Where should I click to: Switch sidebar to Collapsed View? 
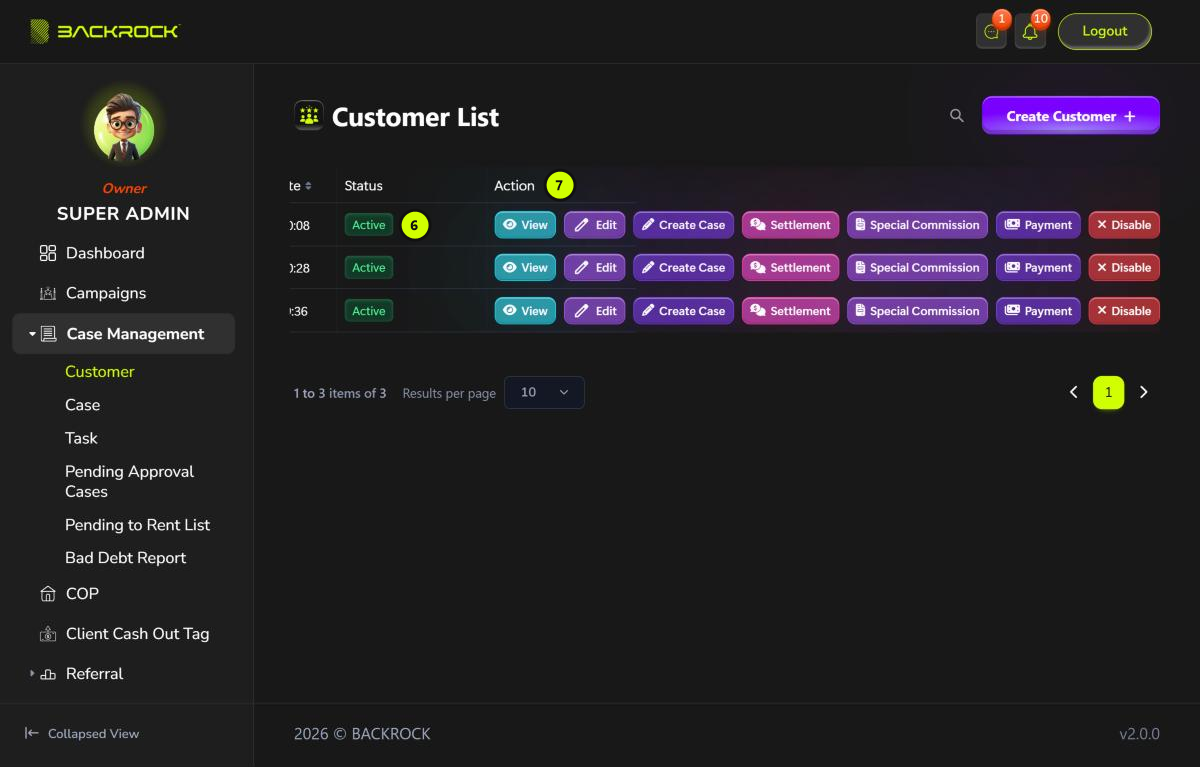(82, 734)
